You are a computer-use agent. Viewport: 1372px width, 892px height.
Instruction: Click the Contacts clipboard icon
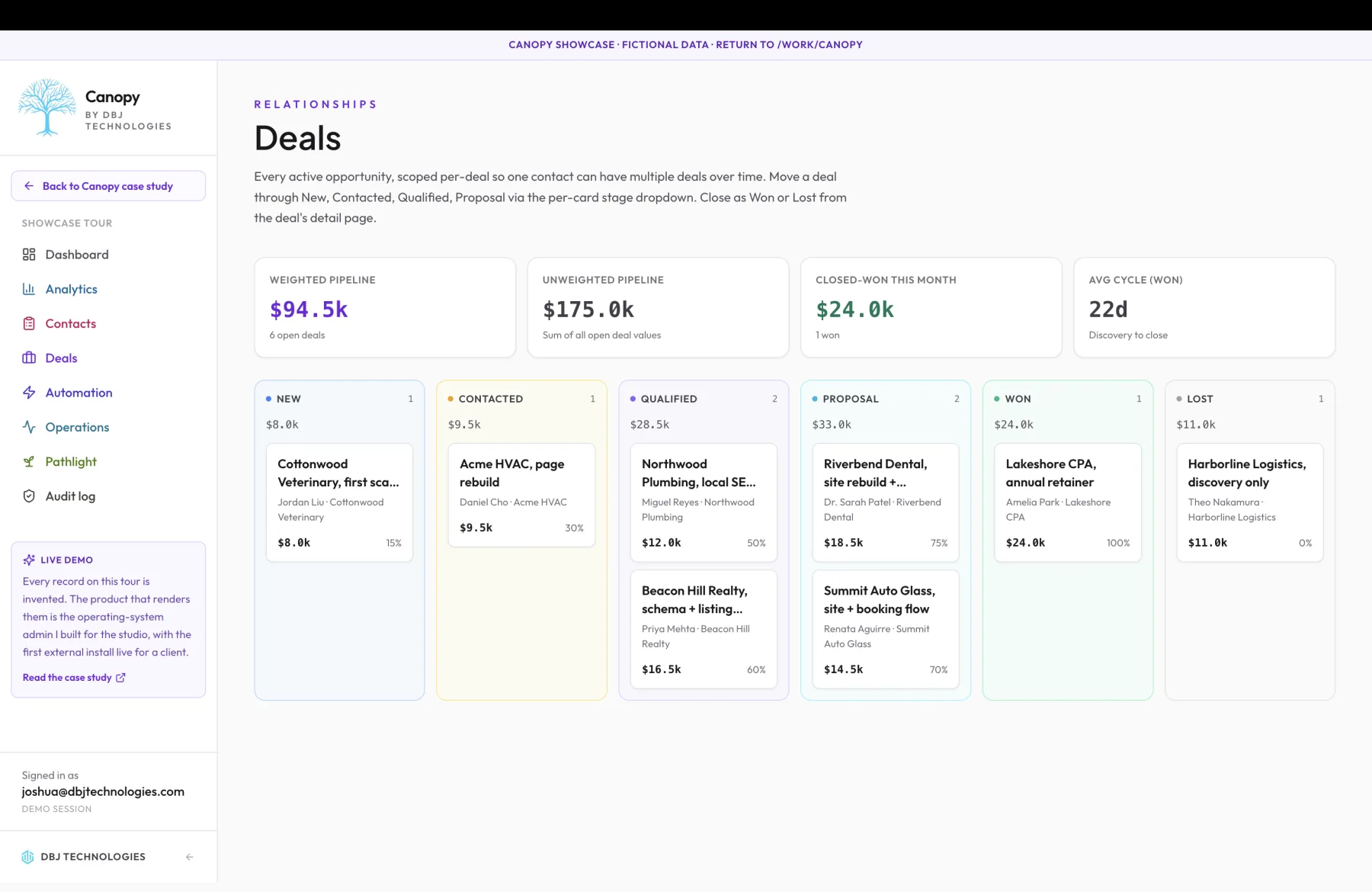coord(29,323)
